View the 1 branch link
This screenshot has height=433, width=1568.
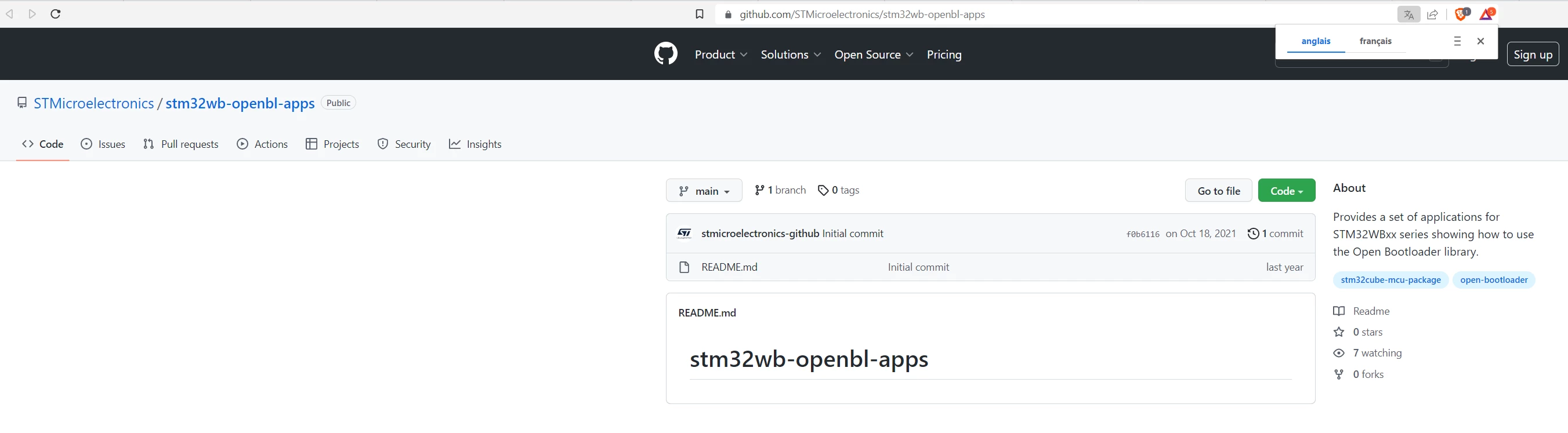(780, 190)
